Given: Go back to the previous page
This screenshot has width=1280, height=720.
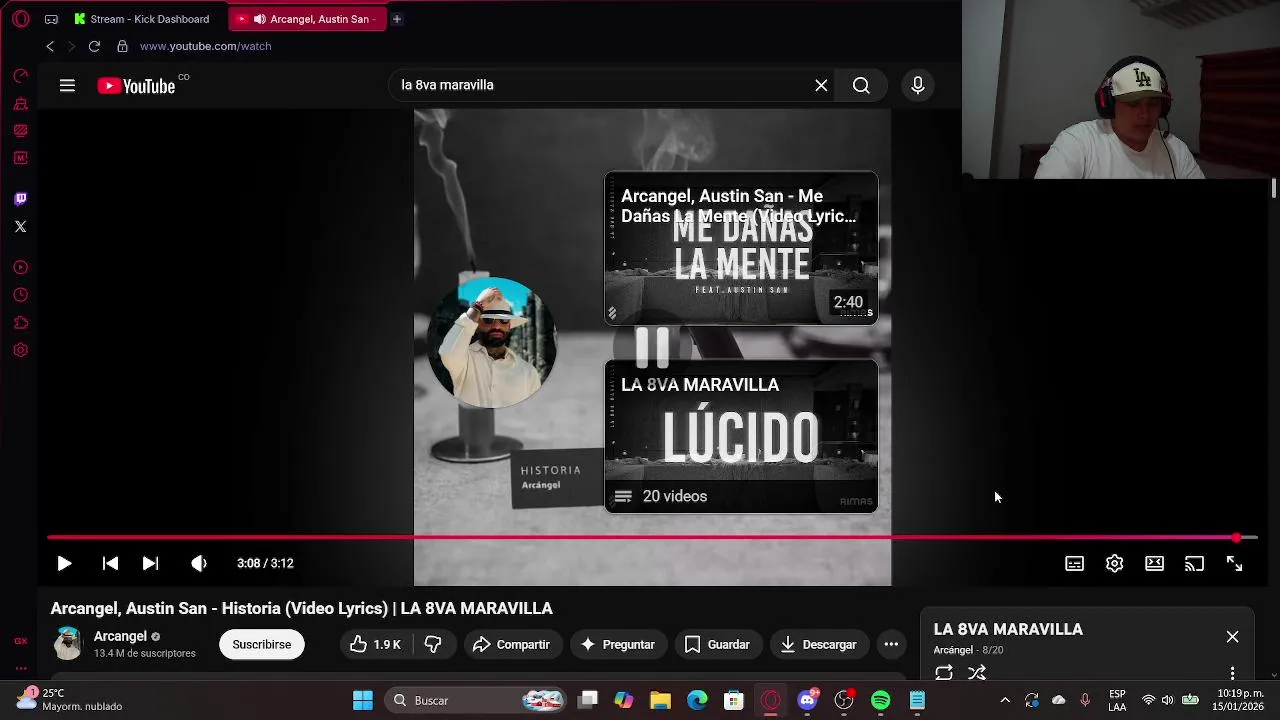Looking at the screenshot, I should point(50,46).
